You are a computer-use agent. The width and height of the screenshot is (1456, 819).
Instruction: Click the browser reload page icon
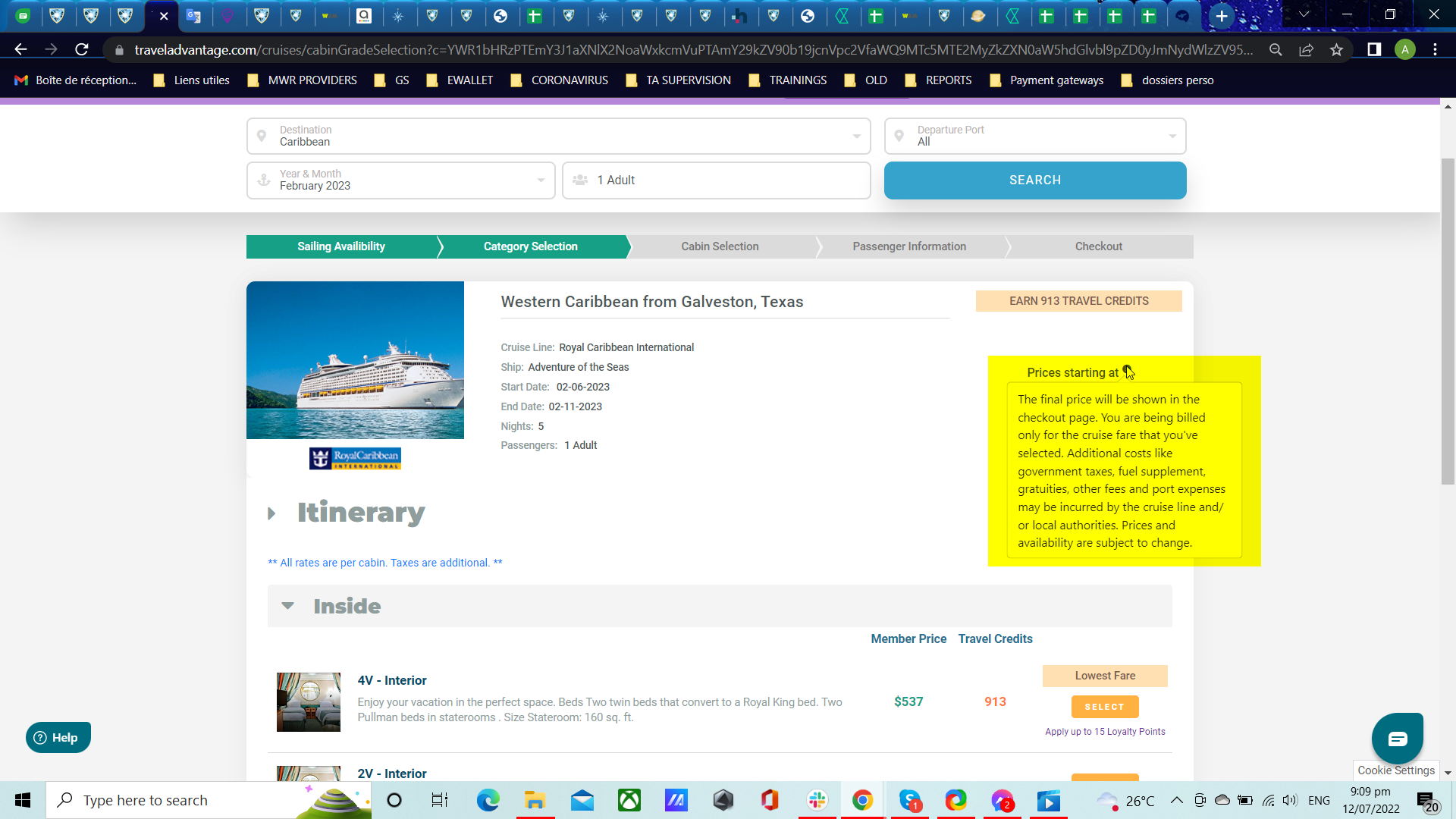tap(82, 49)
